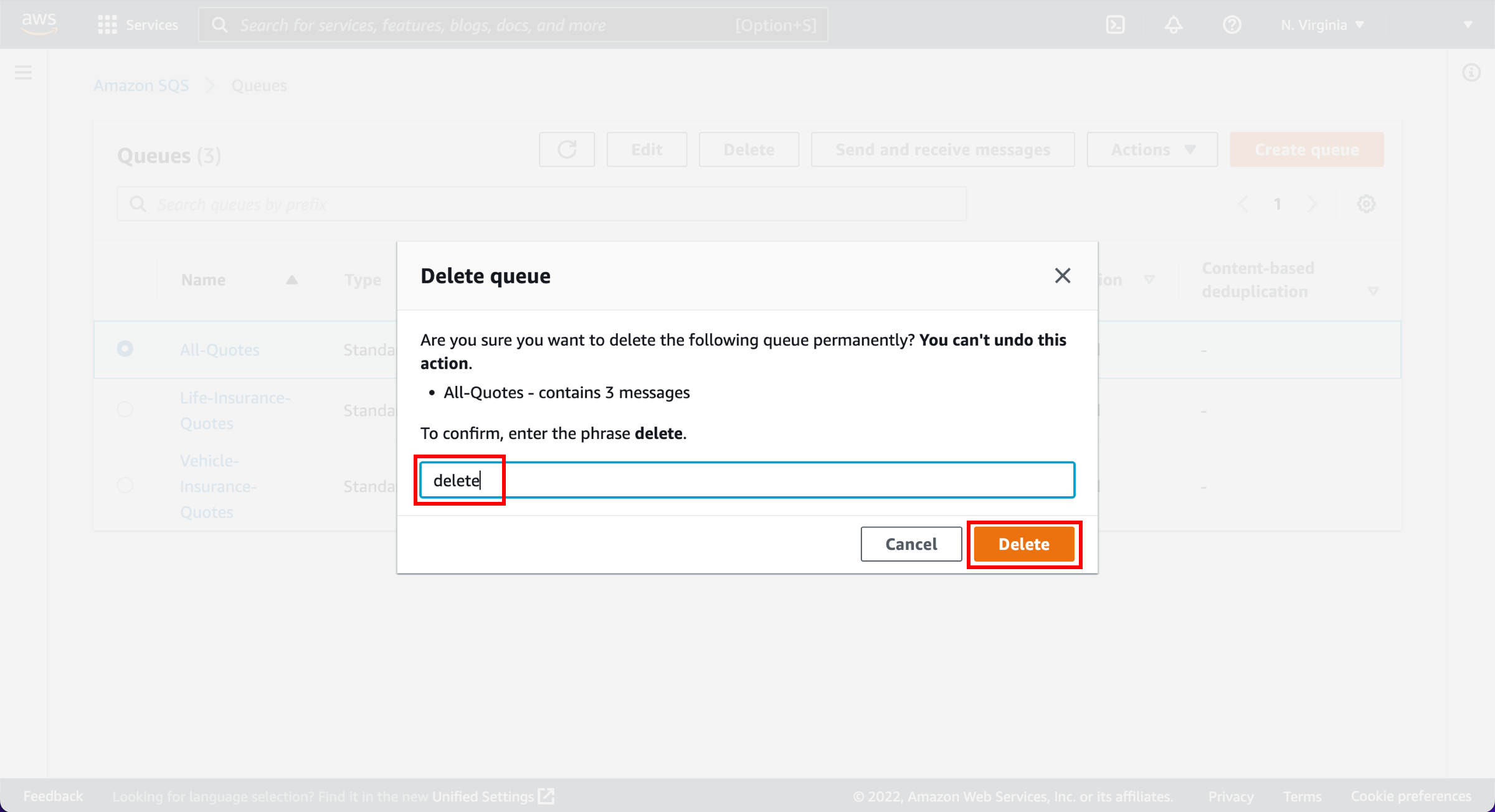
Task: Select the Life-Insurance-Quotes radio button
Action: coord(125,409)
